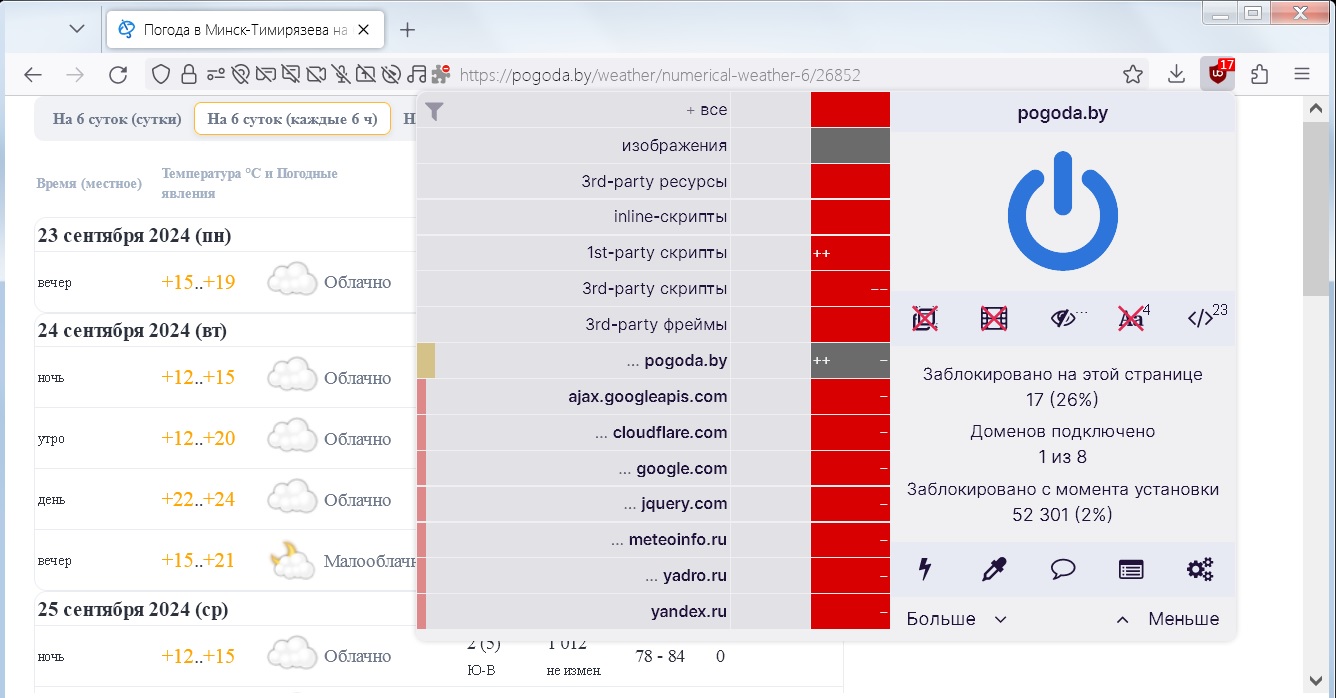
Task: Click the red local cell of + все row
Action: point(850,110)
